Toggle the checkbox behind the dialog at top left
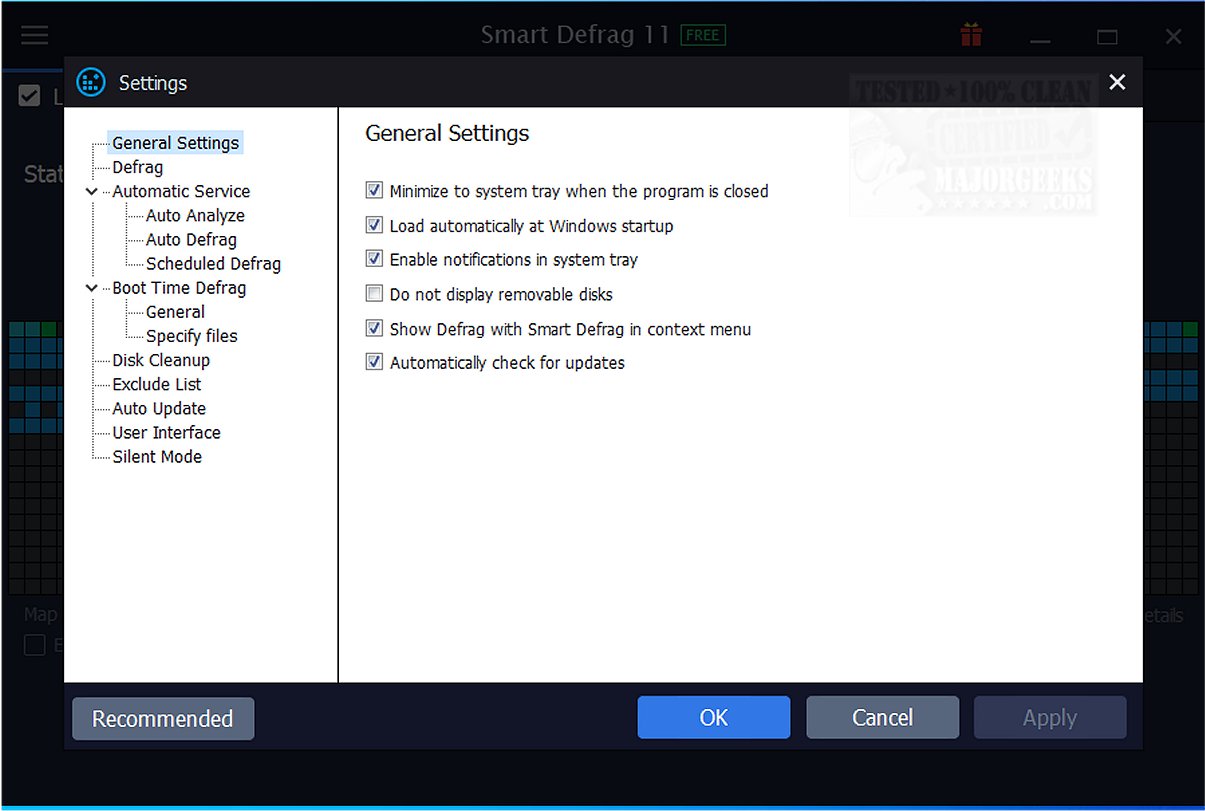Screen dimensions: 1205x811 [30, 96]
